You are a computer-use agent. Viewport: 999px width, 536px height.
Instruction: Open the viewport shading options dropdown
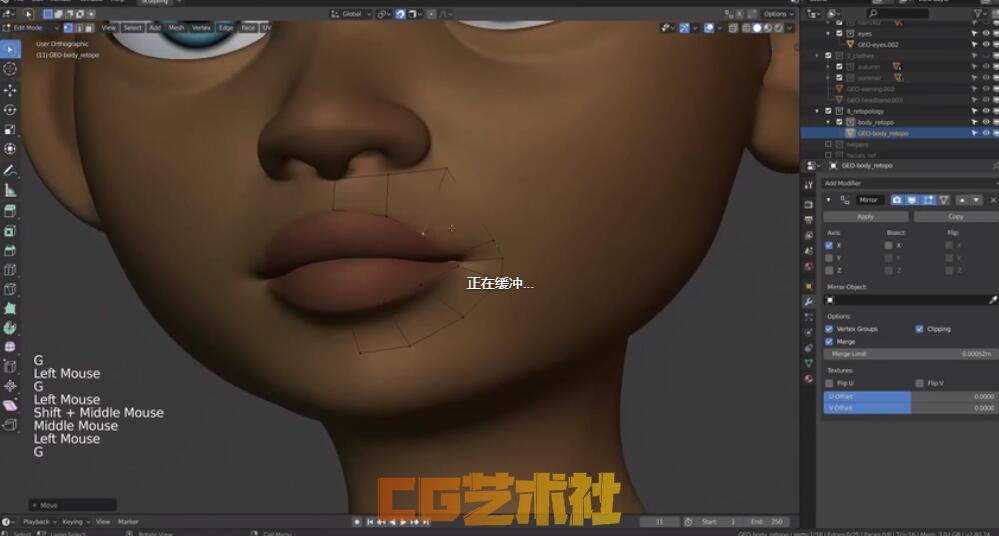(x=789, y=28)
